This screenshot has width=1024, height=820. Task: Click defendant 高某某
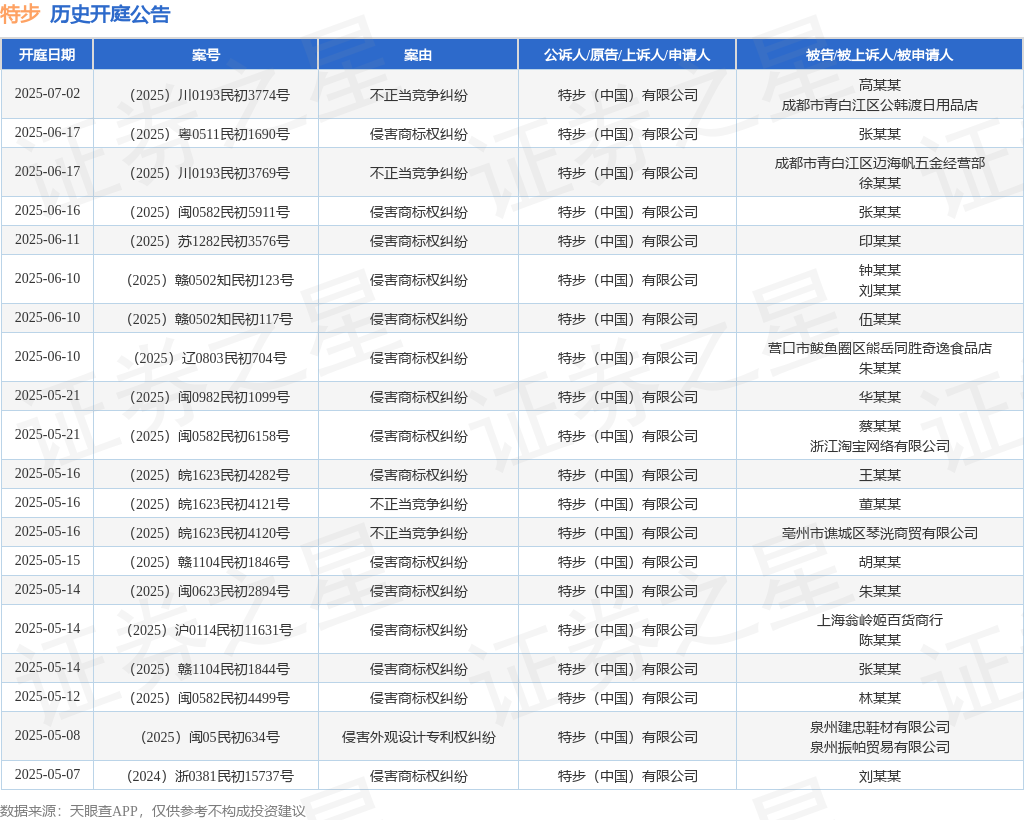[x=880, y=85]
